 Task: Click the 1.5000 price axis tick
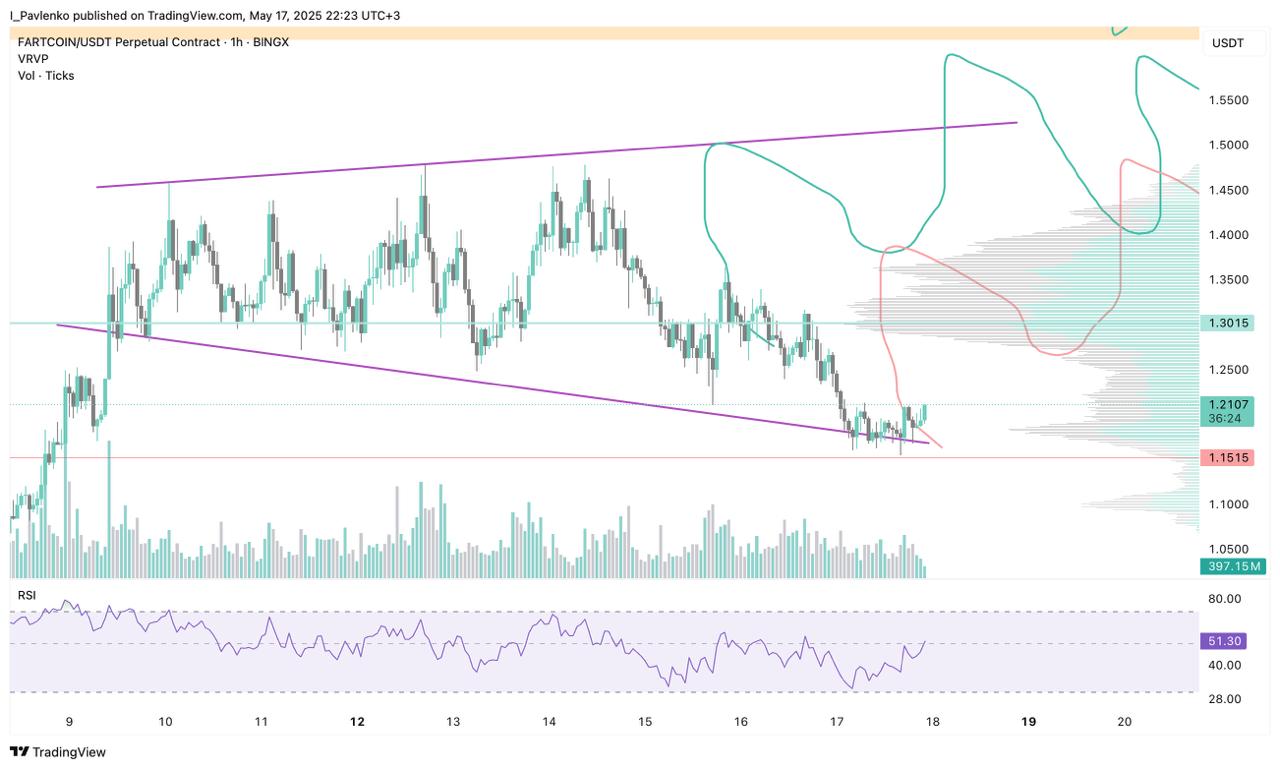pyautogui.click(x=1228, y=145)
